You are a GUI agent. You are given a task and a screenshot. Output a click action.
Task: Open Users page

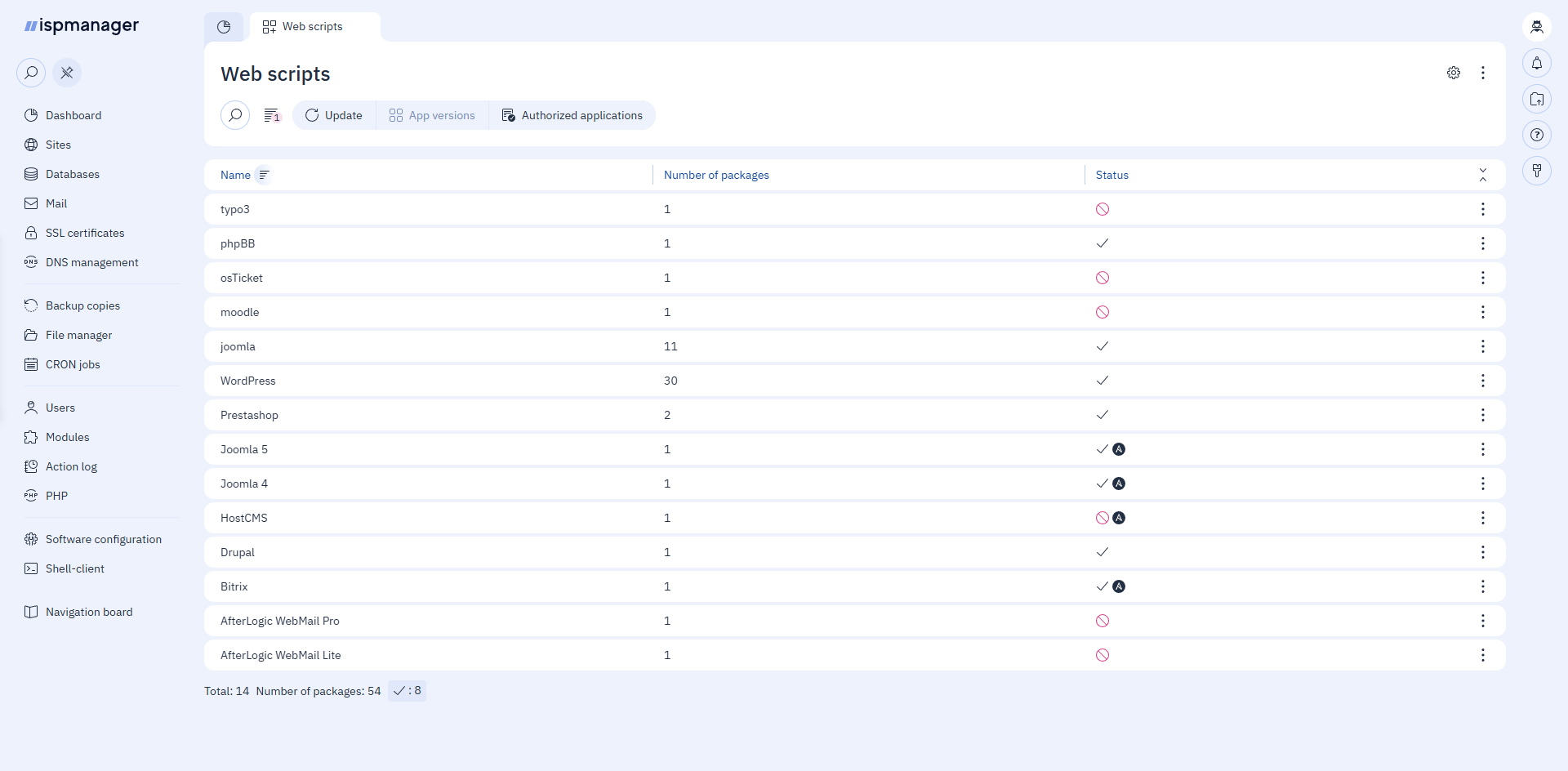pyautogui.click(x=60, y=408)
